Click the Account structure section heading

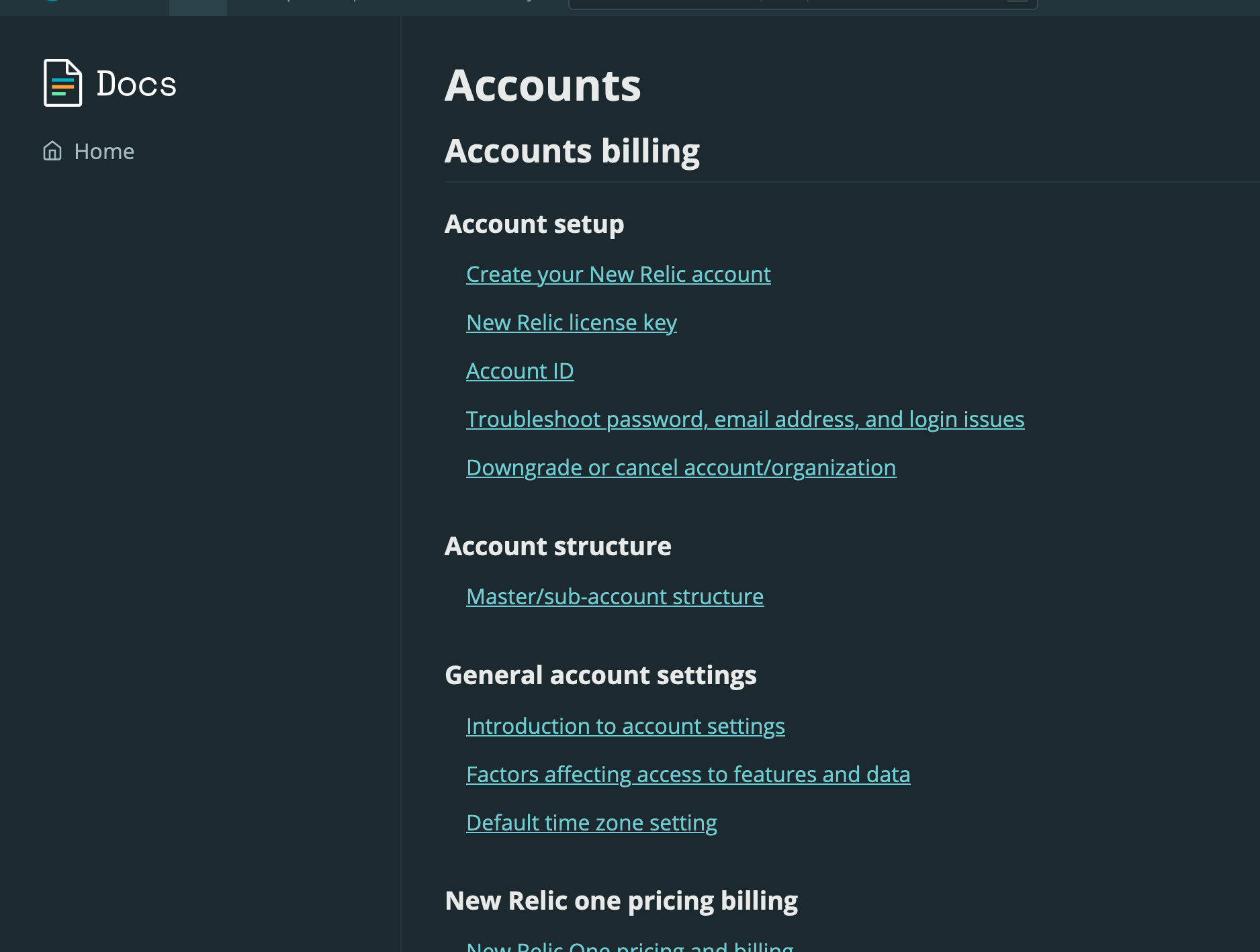(x=557, y=546)
